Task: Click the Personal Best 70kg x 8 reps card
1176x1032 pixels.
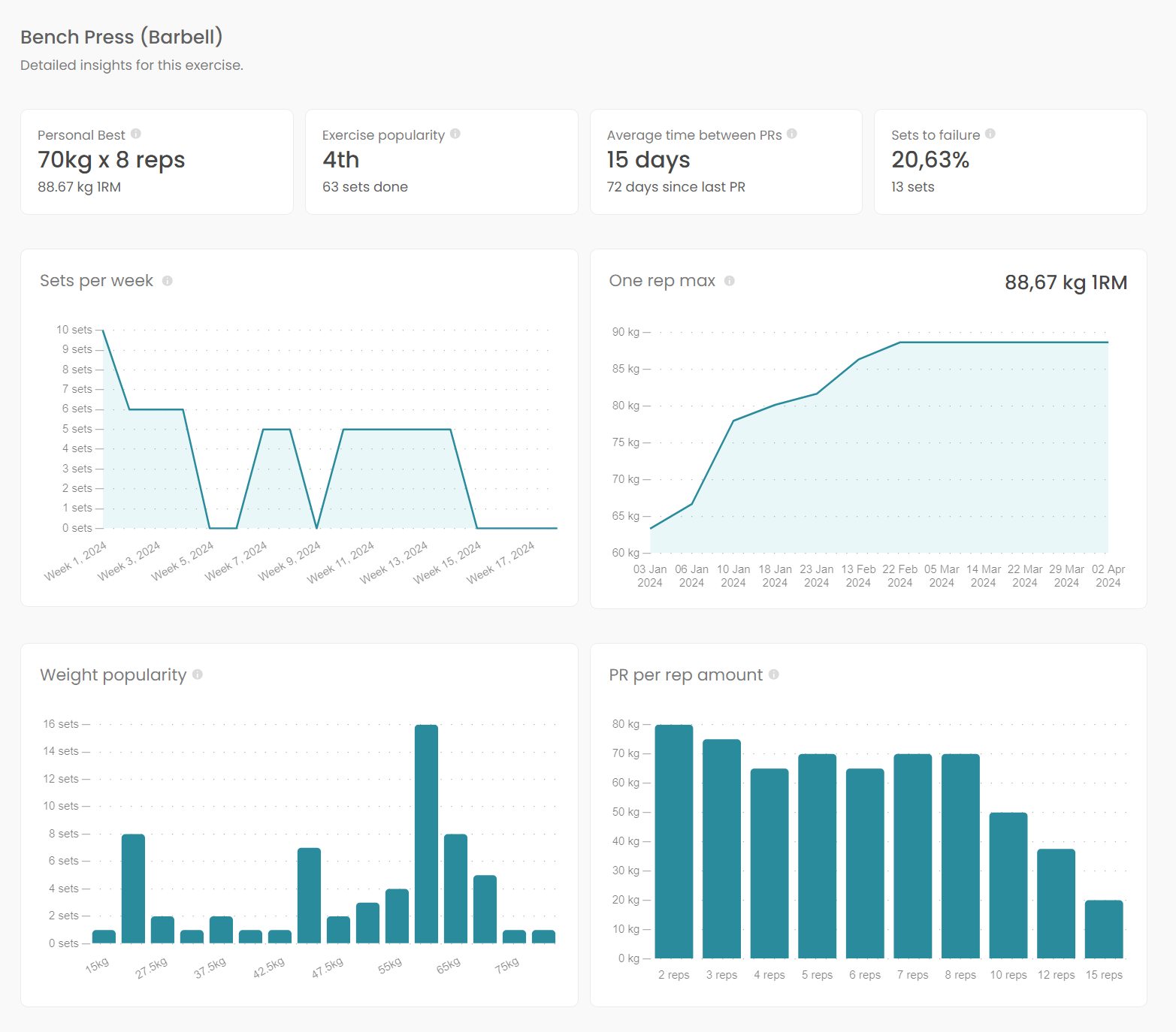Action: click(x=157, y=161)
